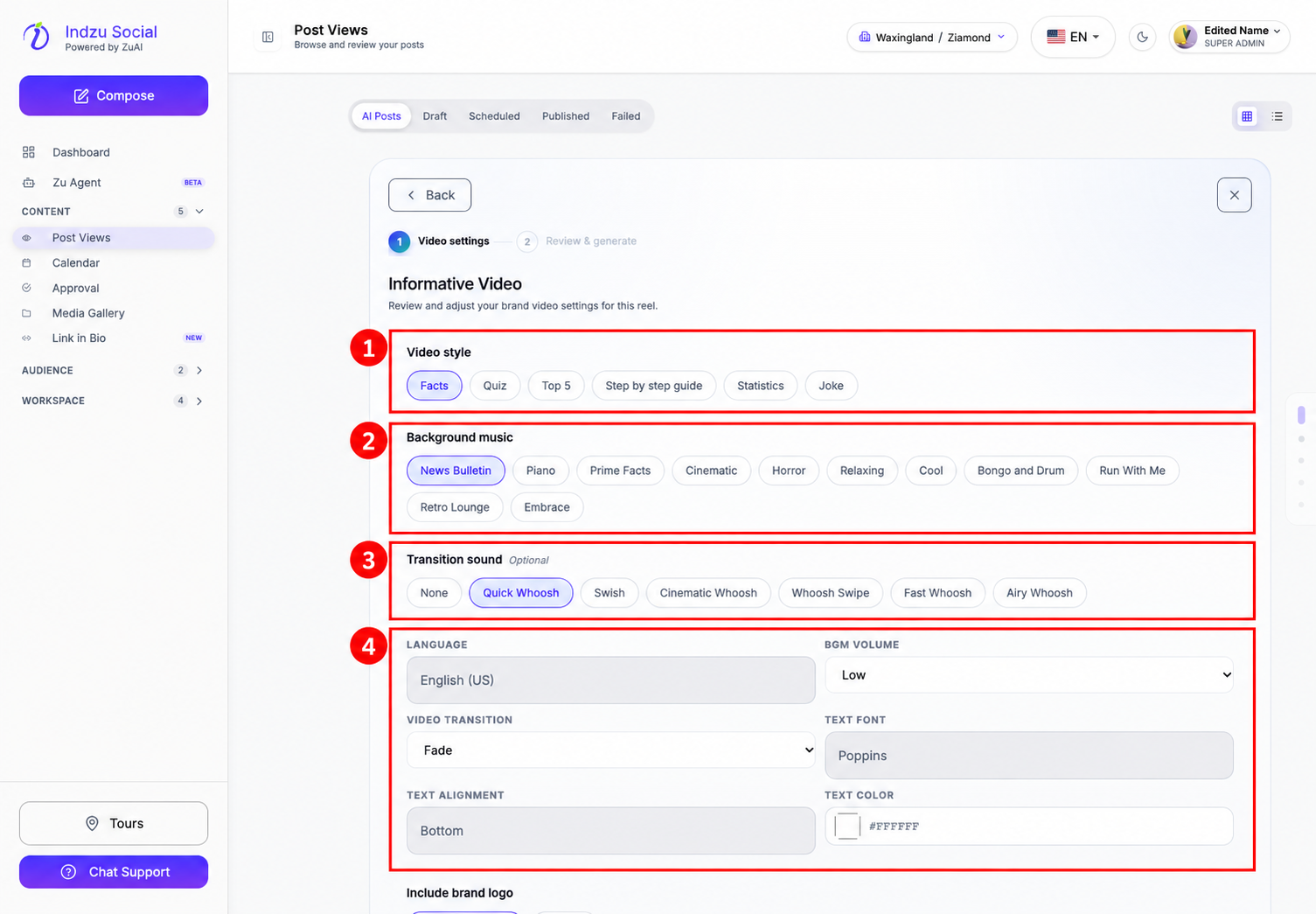
Task: Set transition sound to None
Action: click(434, 593)
